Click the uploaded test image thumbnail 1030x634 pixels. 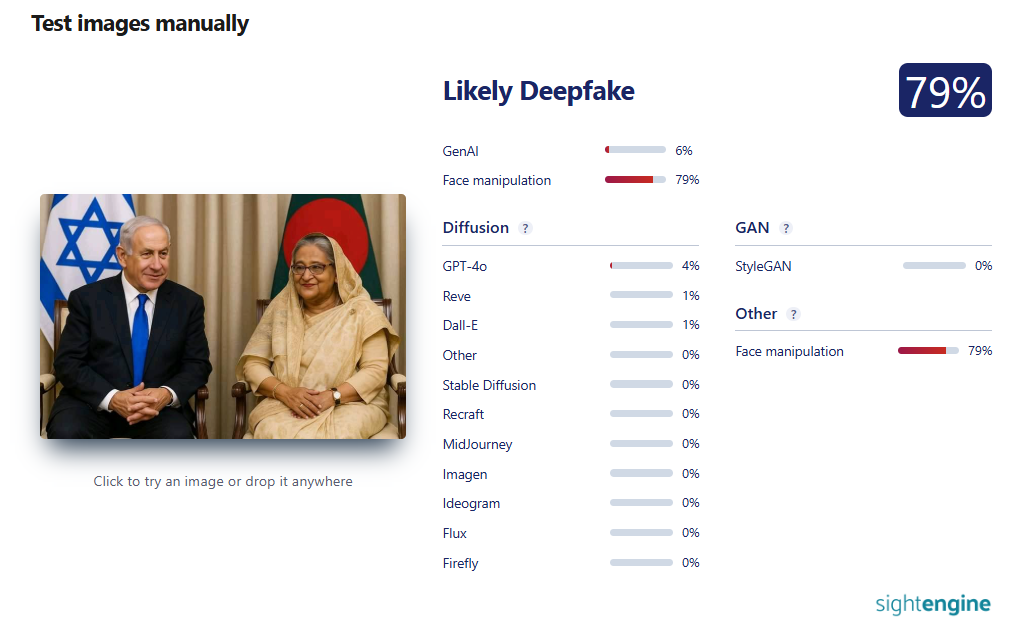223,316
